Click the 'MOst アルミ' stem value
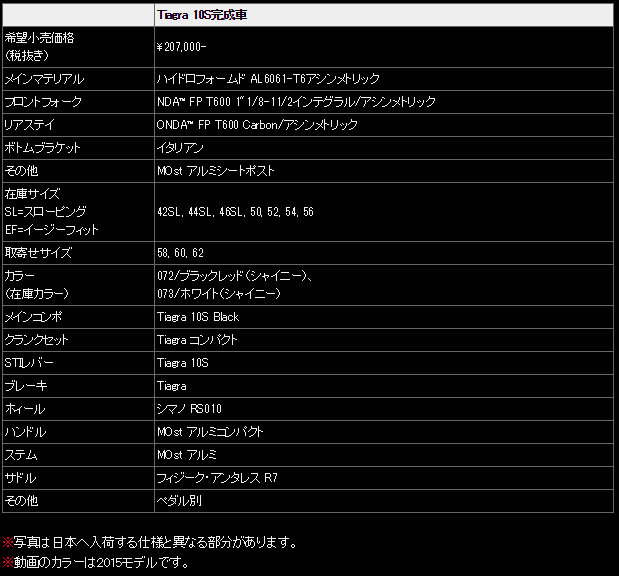This screenshot has height=576, width=619. [187, 455]
